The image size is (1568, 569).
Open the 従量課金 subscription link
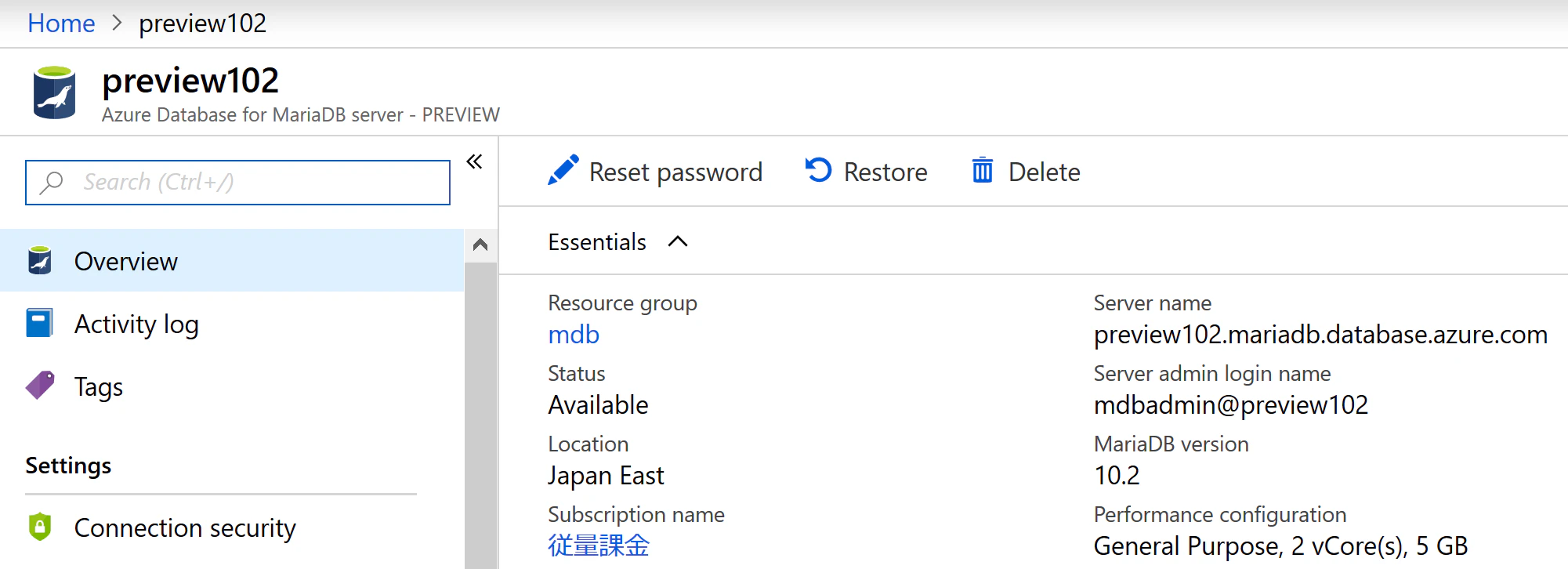click(x=599, y=545)
